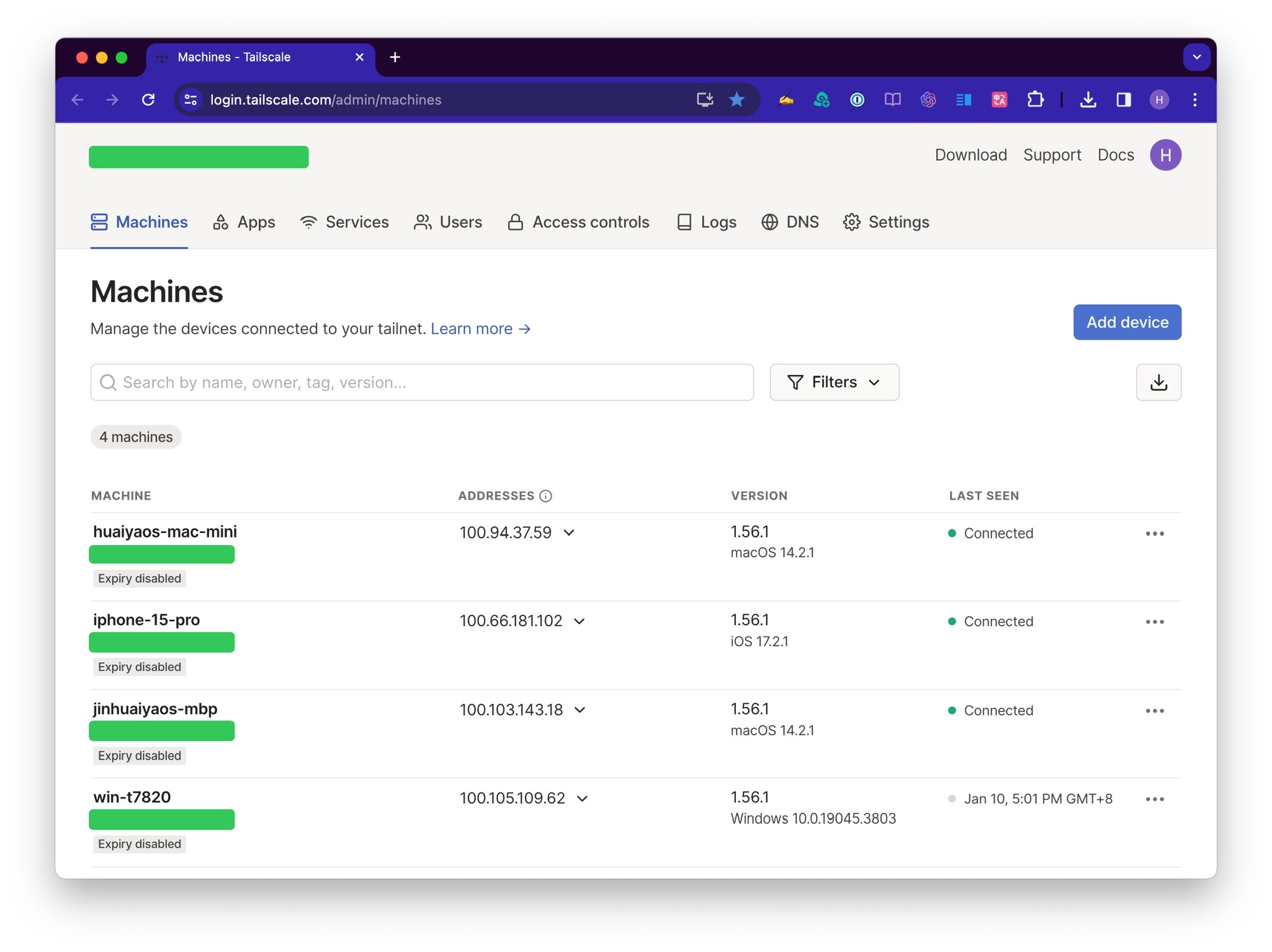Screen dimensions: 1272x952
Task: Switch to the Access controls tab
Action: pos(578,222)
